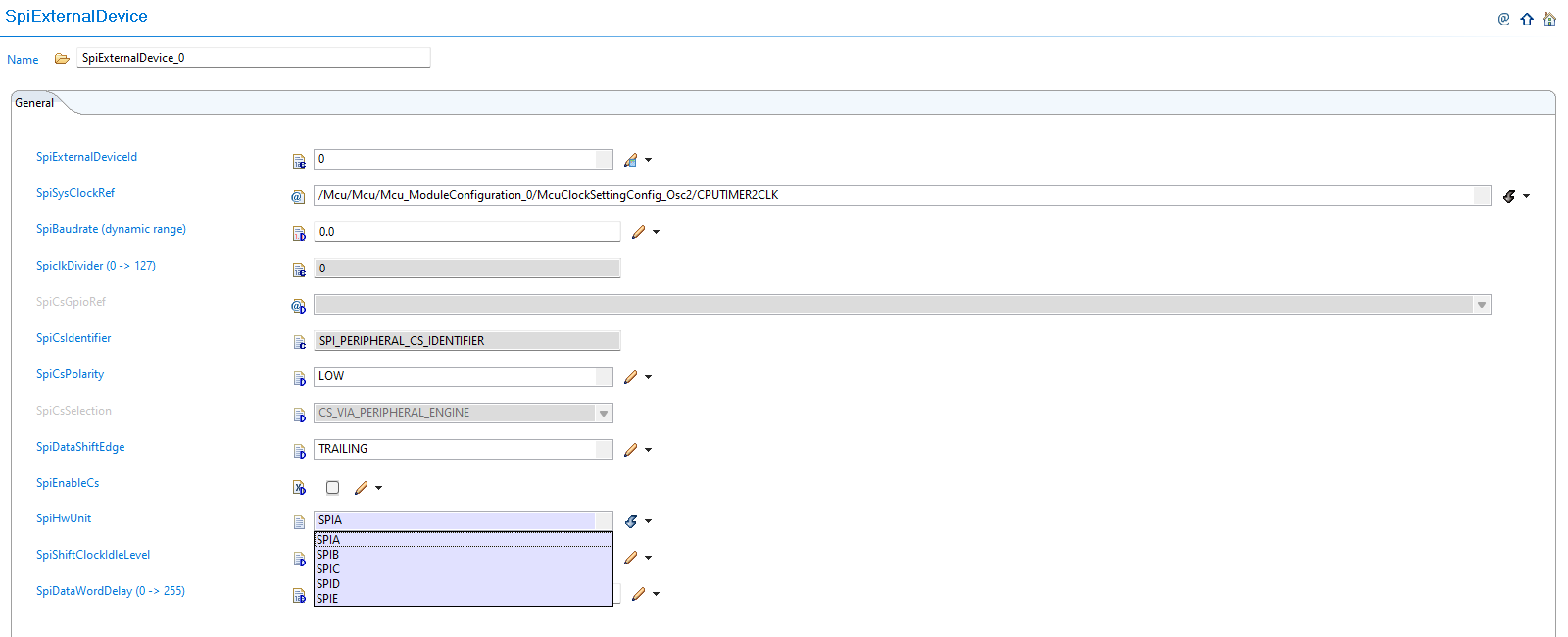Click the SpiSysClockRef label link
This screenshot has height=637, width=1568.
point(75,193)
